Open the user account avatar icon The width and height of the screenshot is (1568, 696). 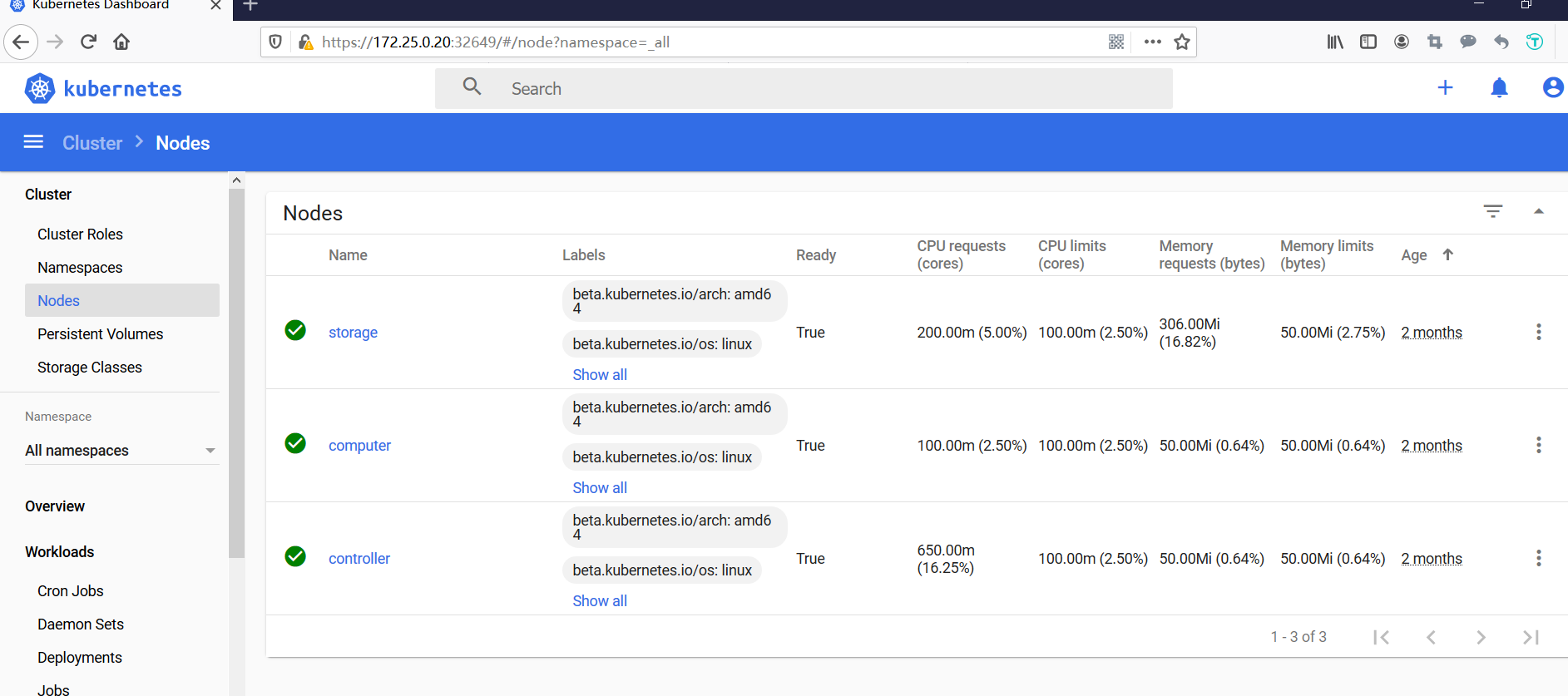coord(1552,87)
